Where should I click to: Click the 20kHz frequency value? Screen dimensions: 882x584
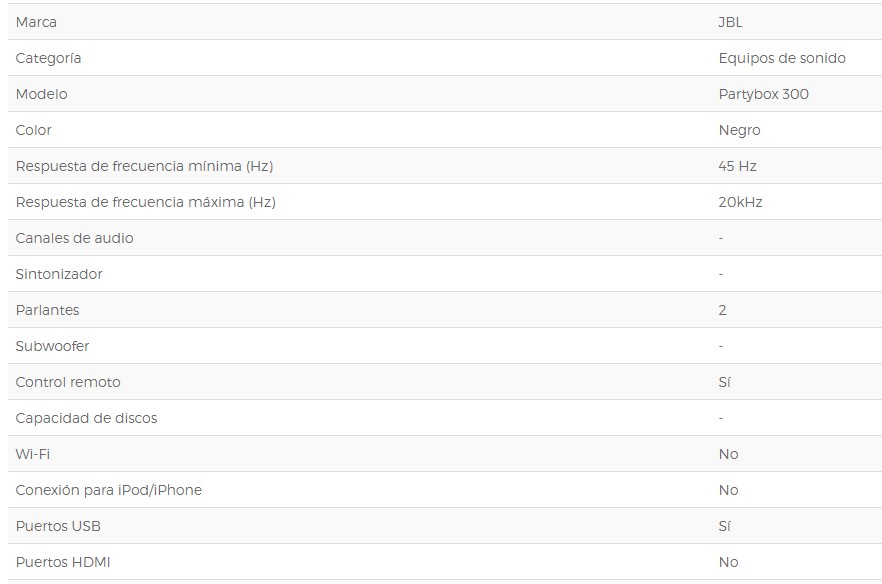(740, 202)
